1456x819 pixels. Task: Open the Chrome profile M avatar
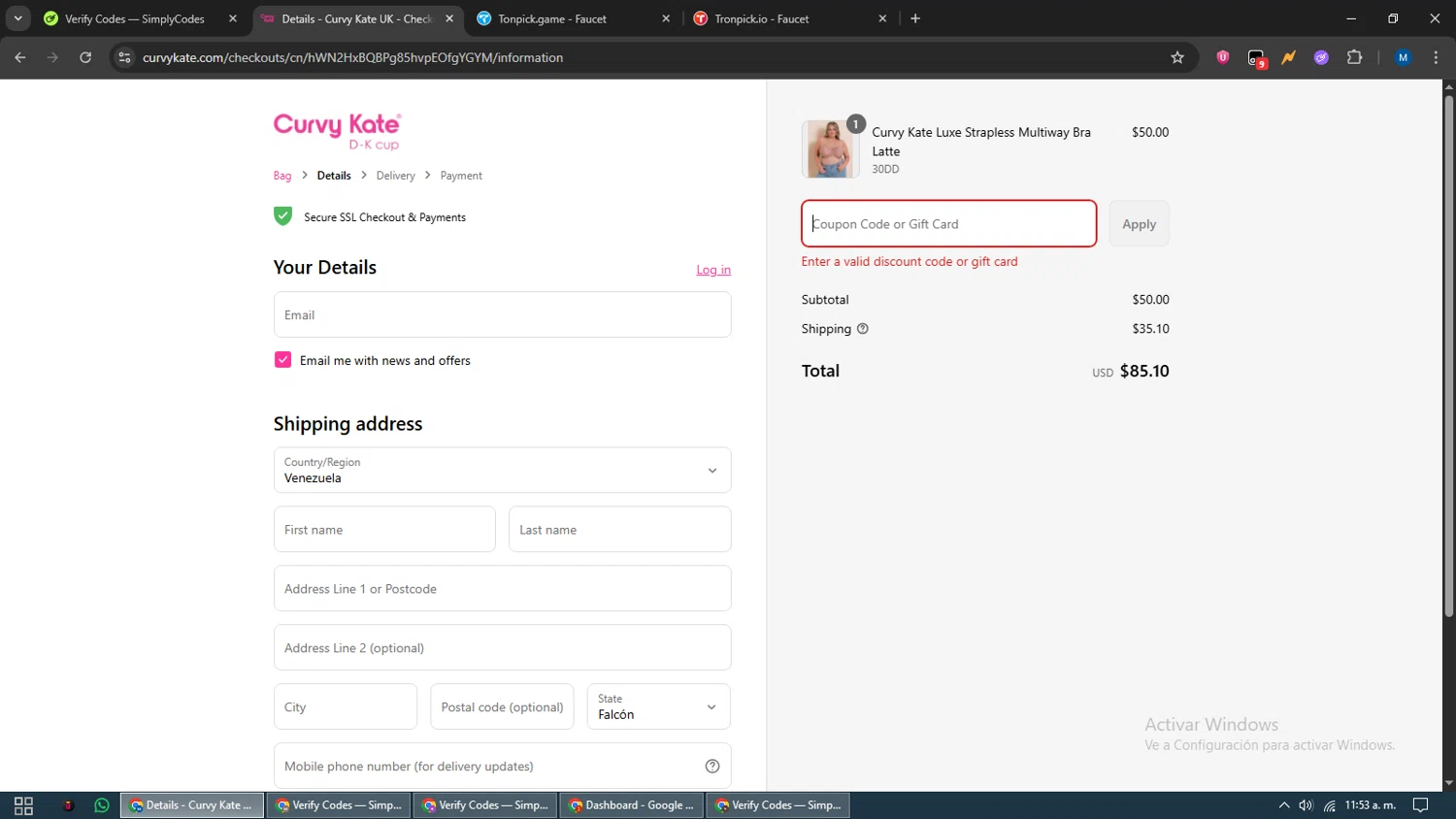tap(1403, 57)
